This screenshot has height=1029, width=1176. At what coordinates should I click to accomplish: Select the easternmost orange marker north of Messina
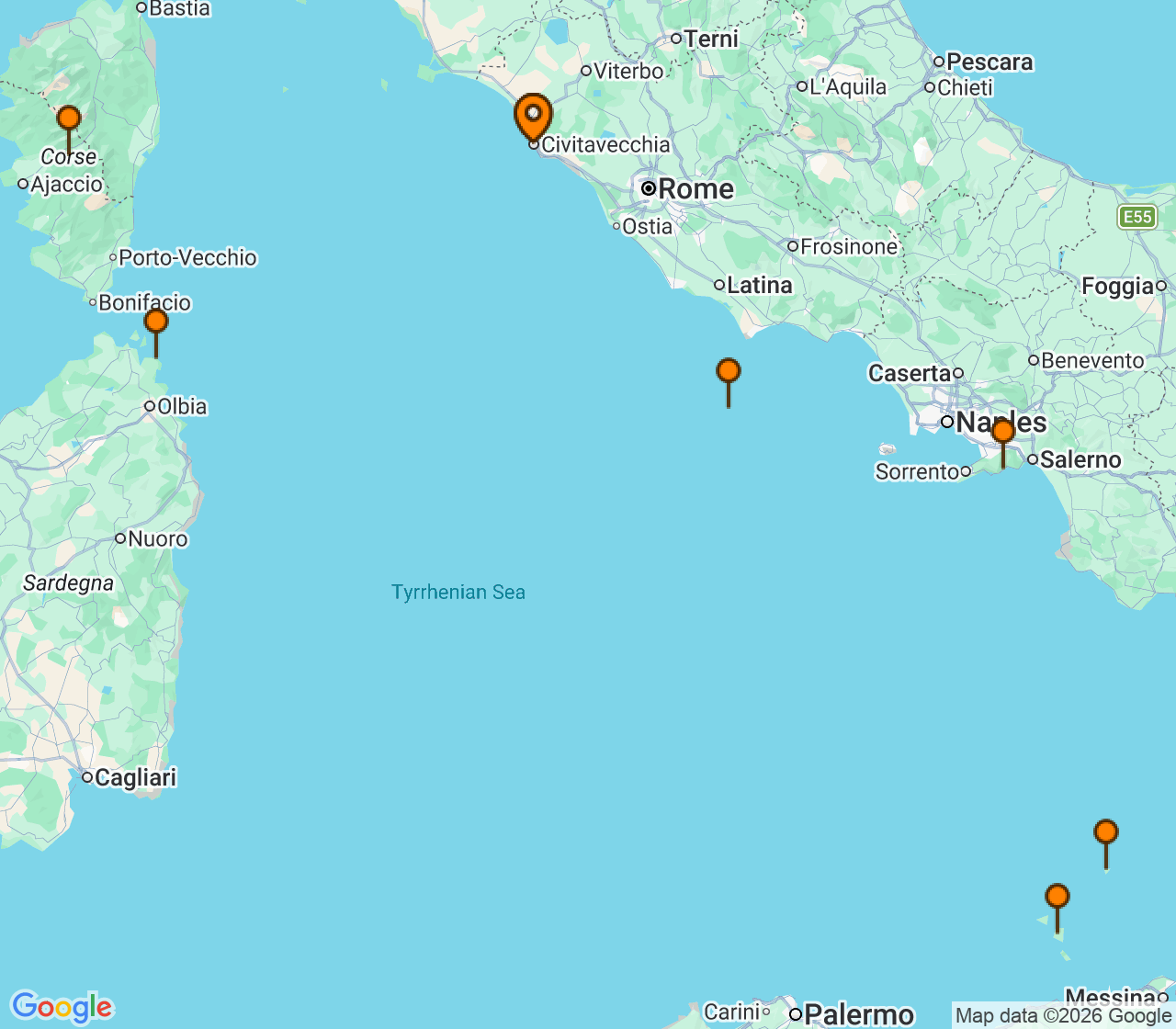coord(1106,833)
